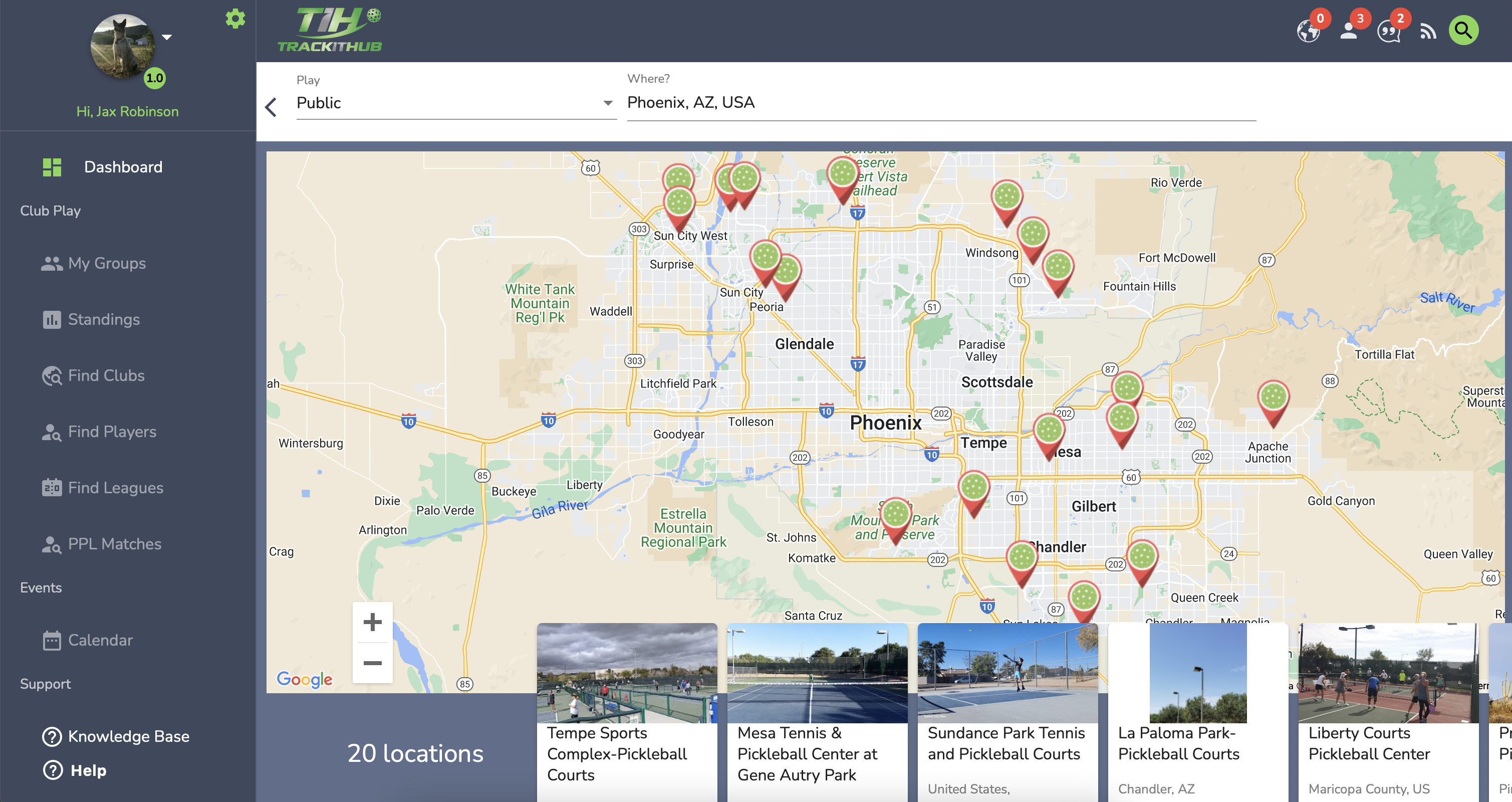Open the green settings gear icon
Screen dimensions: 1512x802
coord(235,19)
